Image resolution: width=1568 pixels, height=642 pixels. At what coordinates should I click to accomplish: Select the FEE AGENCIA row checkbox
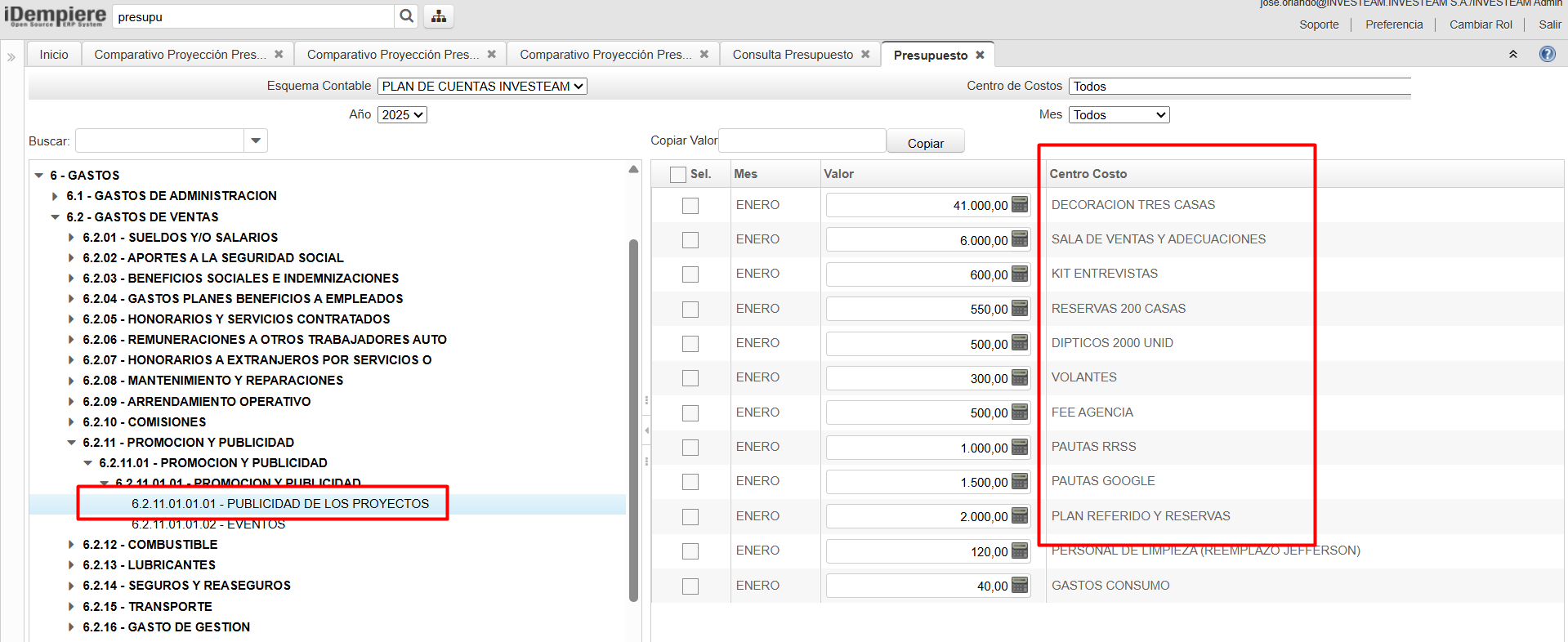[690, 413]
